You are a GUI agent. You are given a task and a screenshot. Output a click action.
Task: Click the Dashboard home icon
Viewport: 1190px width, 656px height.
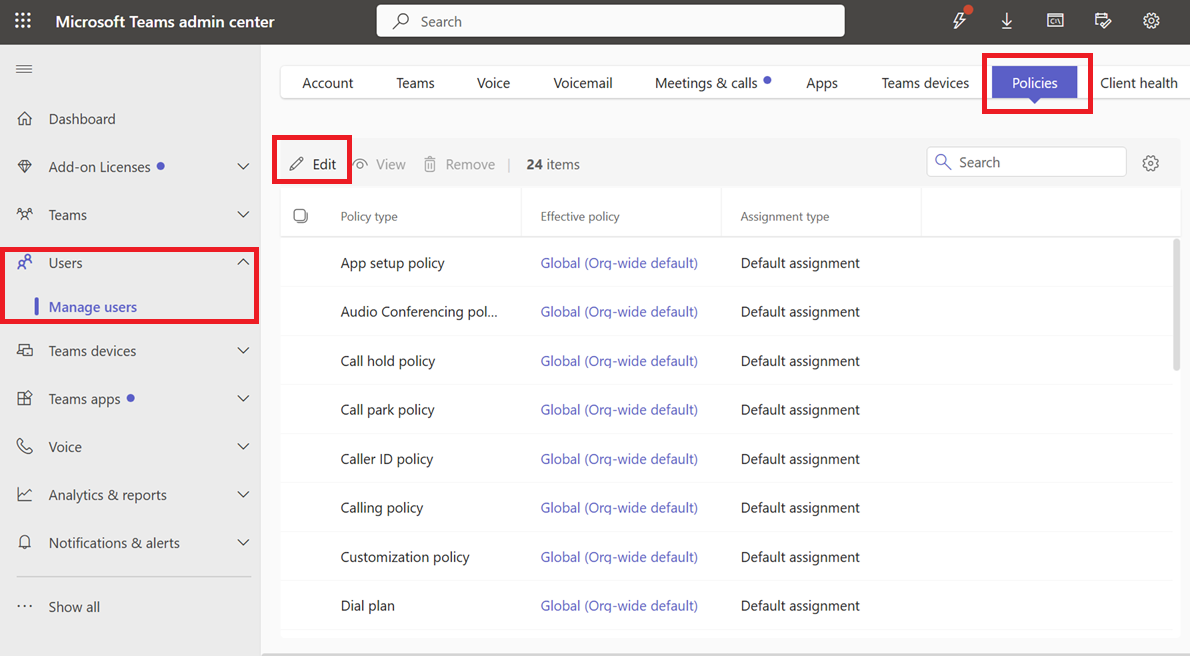pos(25,118)
